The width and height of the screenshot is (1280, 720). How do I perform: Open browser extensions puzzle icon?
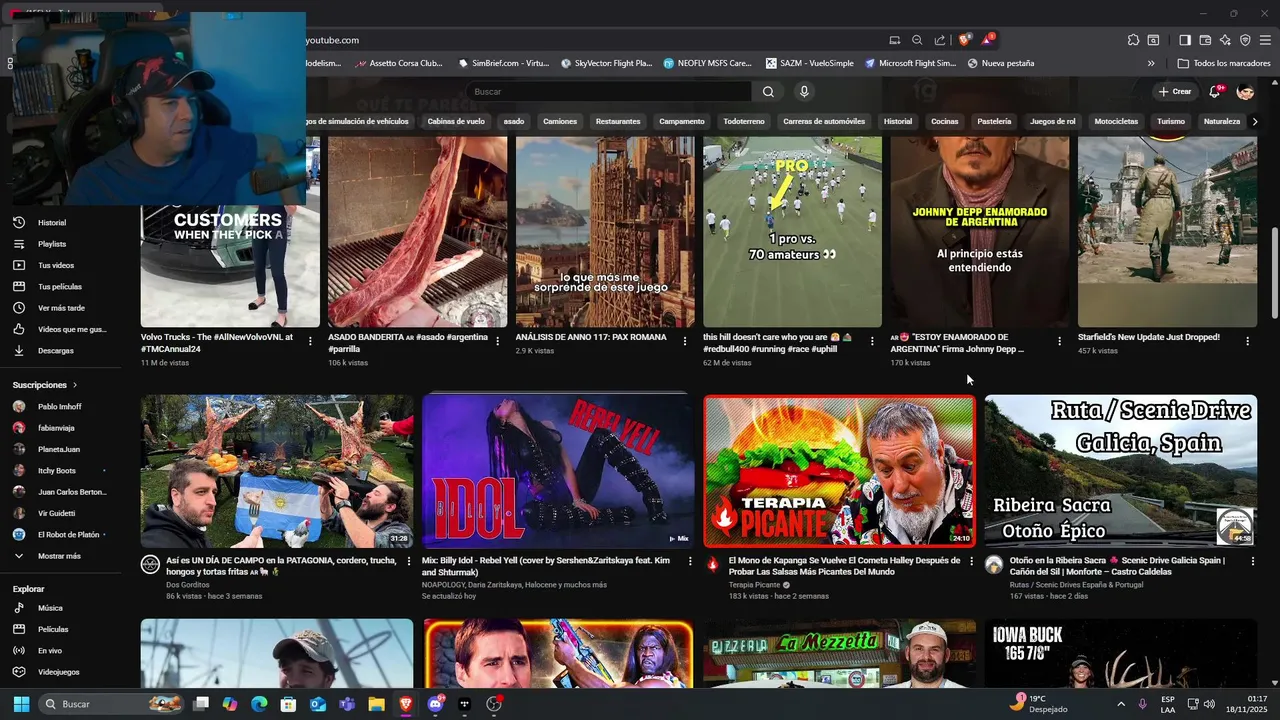[1133, 40]
